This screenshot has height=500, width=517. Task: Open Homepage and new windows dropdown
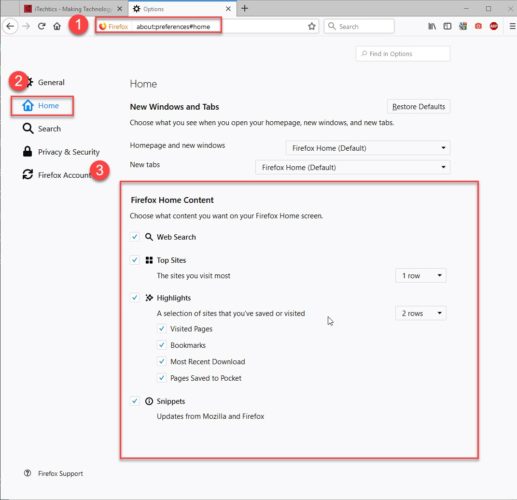point(368,148)
